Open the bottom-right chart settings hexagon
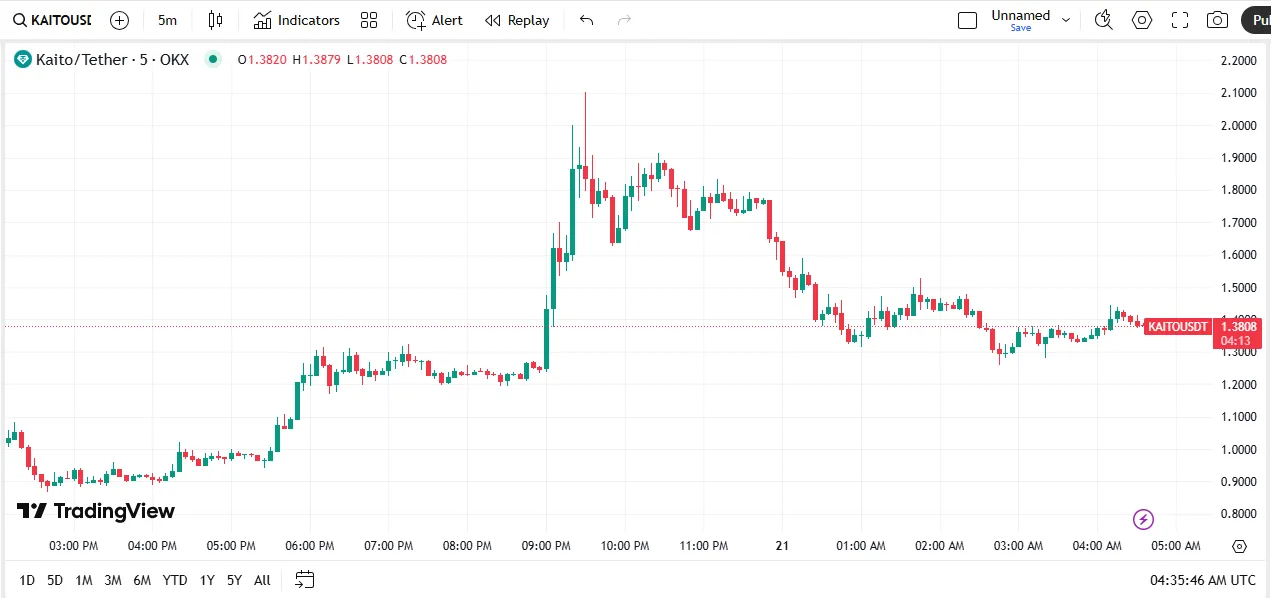Screen dimensions: 1271x598 (1237, 547)
